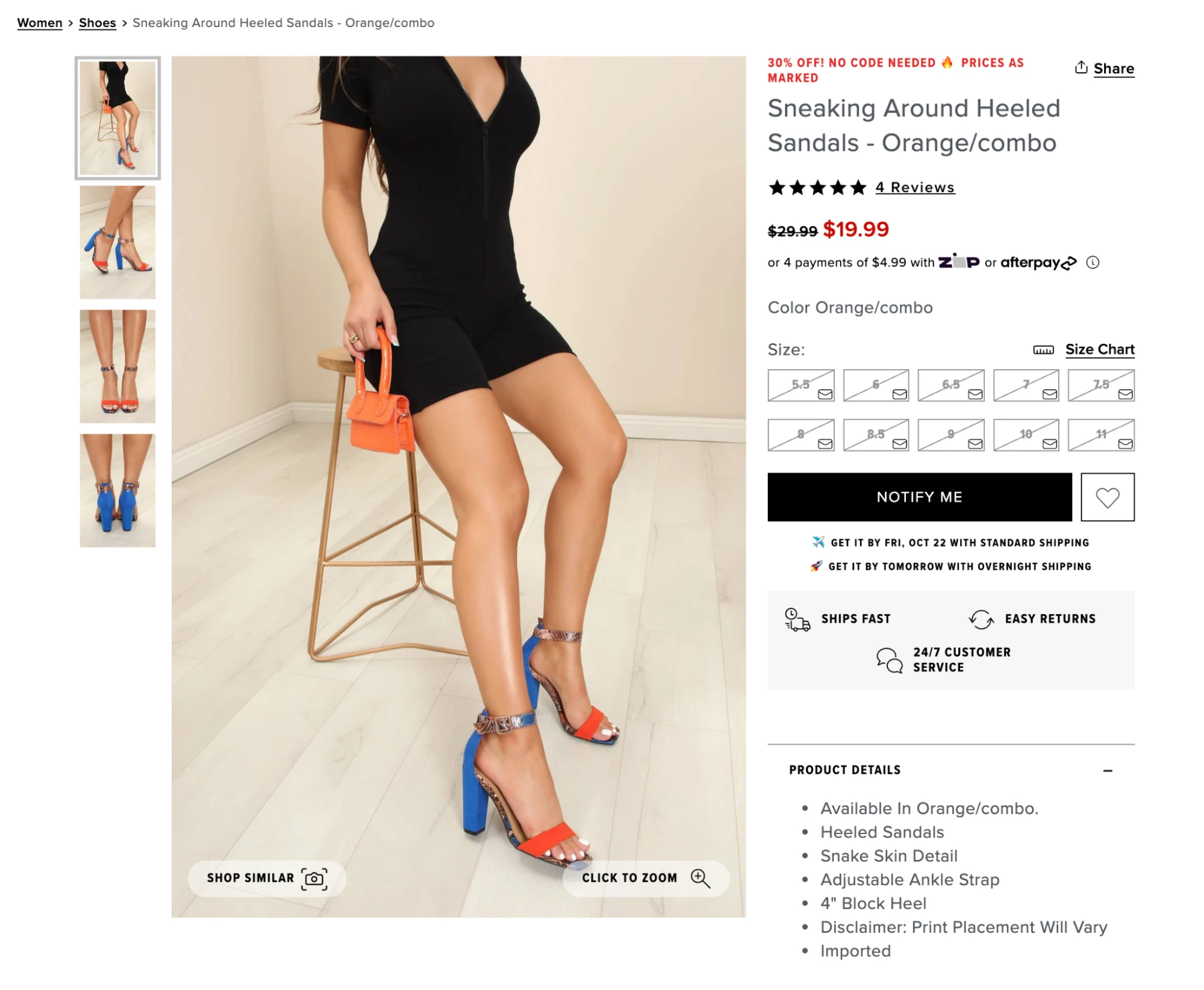Viewport: 1204px width, 990px height.
Task: Collapse the Product Details section
Action: point(1107,771)
